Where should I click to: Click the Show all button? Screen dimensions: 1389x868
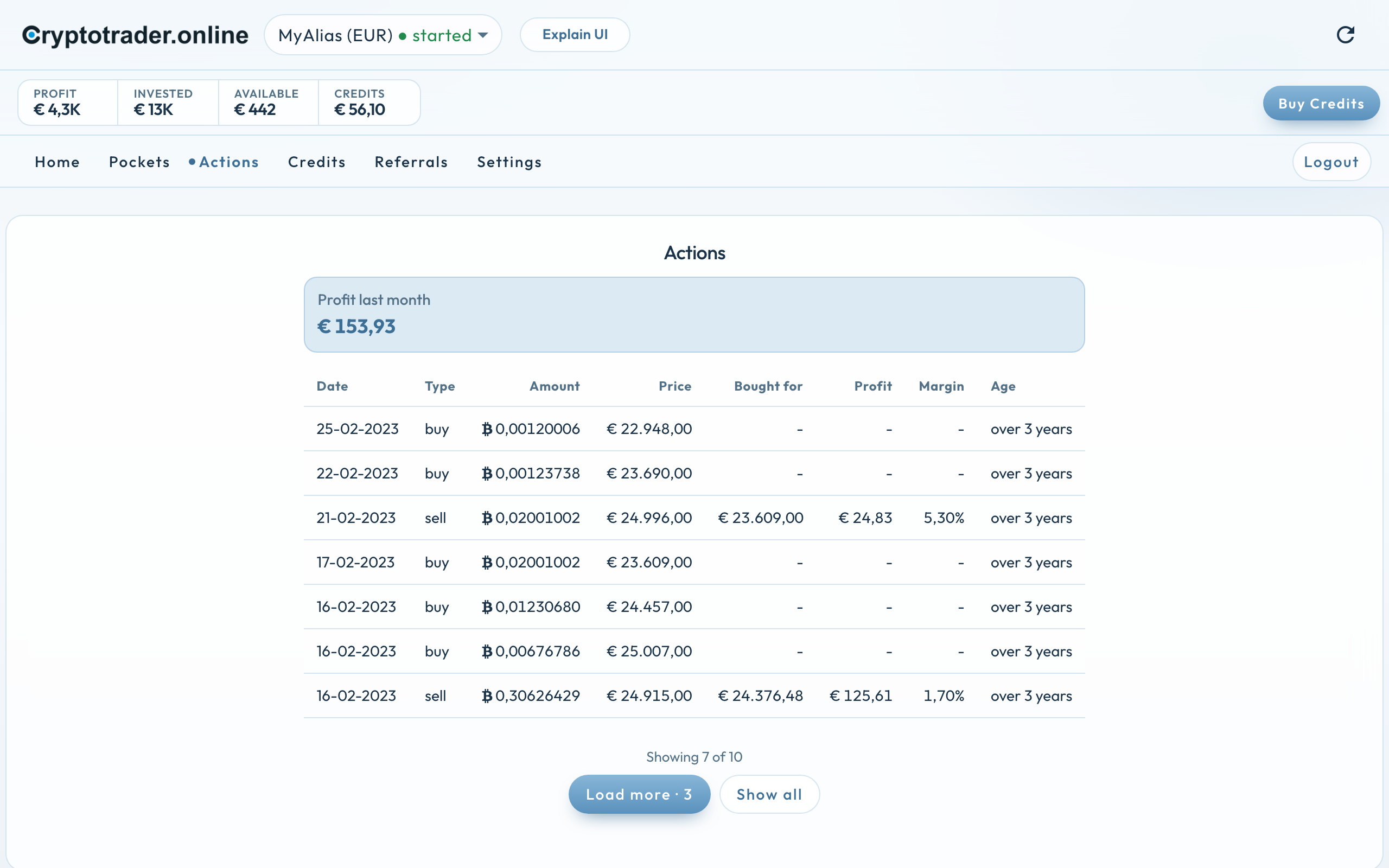769,794
